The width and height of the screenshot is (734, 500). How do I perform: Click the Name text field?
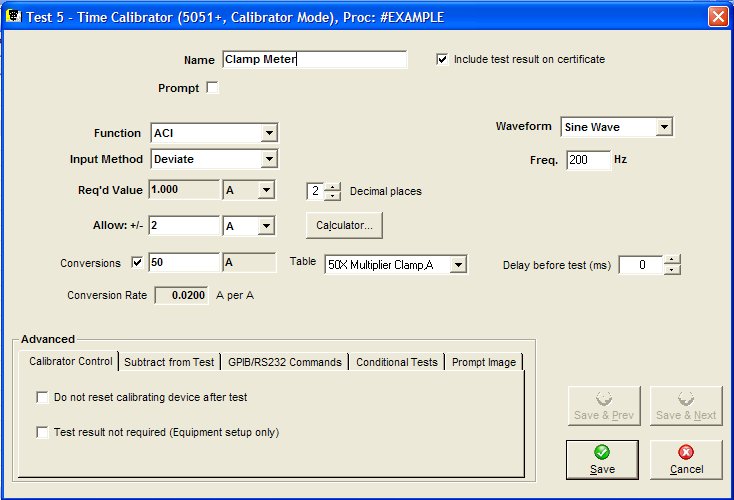(x=314, y=60)
